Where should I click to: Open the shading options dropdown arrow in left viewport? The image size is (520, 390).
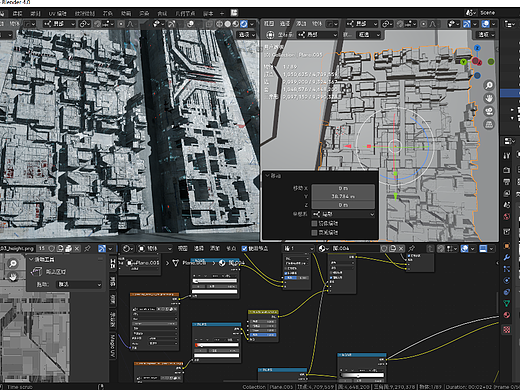click(252, 24)
